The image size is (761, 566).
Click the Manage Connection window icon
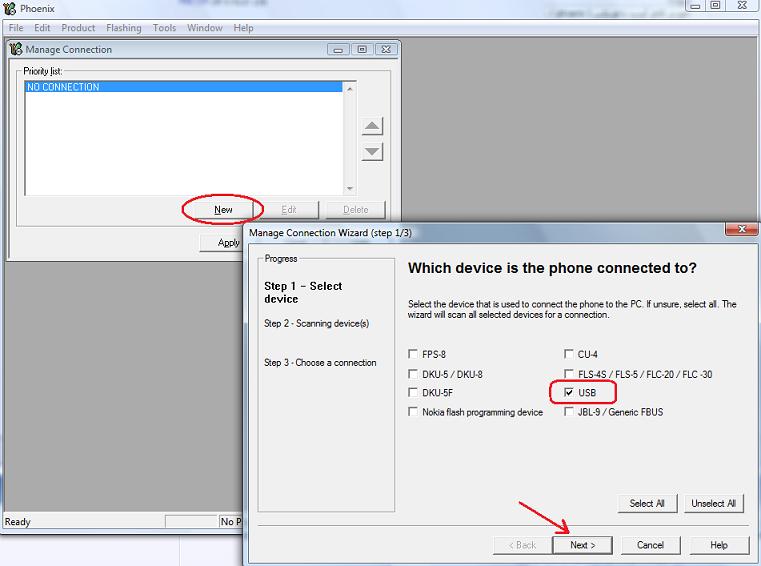tap(16, 49)
